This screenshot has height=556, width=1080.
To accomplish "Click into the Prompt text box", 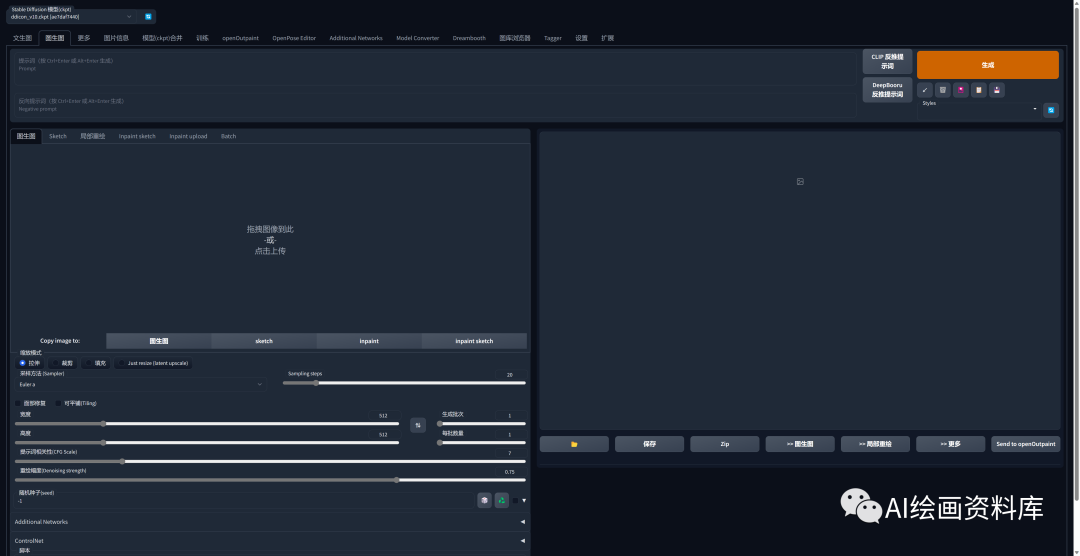I will (435, 68).
